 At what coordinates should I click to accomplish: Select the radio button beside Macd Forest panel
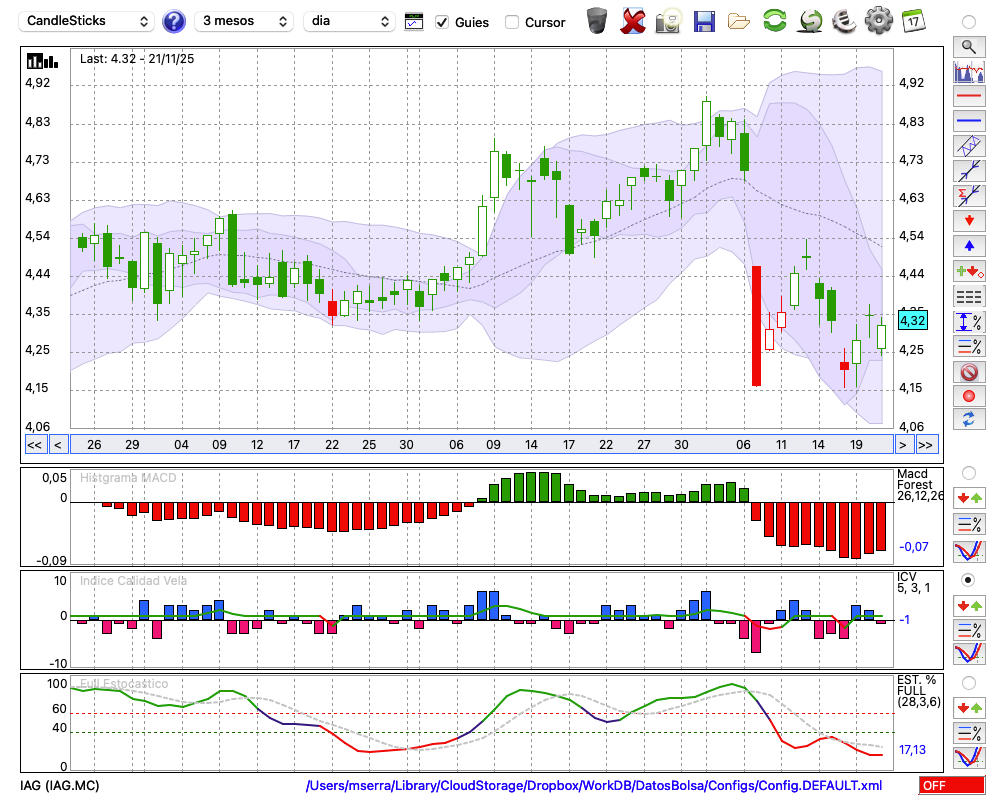(x=968, y=472)
